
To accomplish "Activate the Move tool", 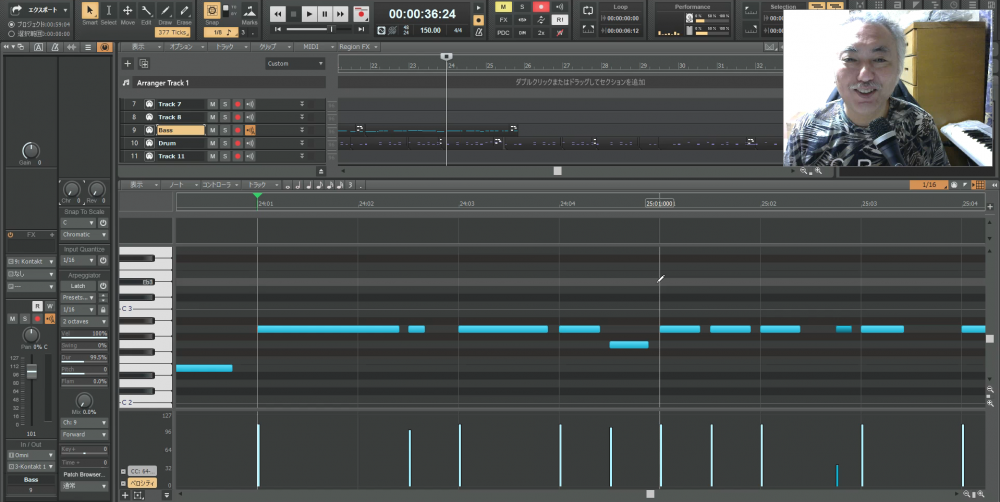I will (127, 12).
